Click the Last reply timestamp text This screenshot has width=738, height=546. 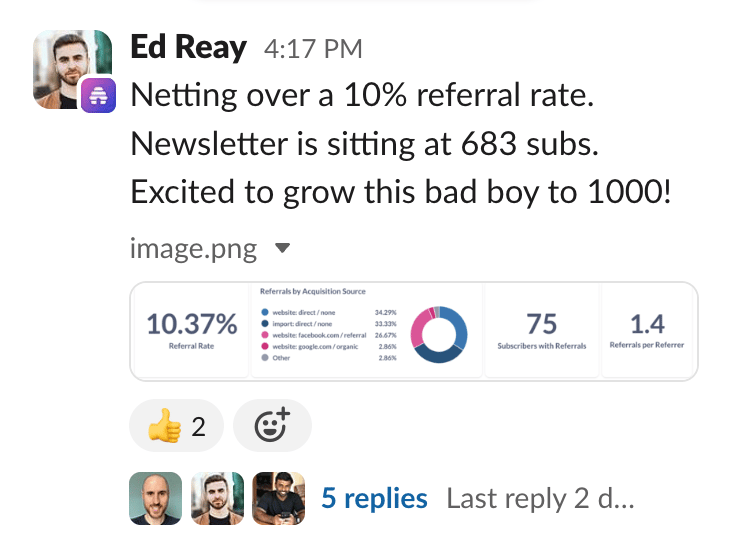[540, 498]
